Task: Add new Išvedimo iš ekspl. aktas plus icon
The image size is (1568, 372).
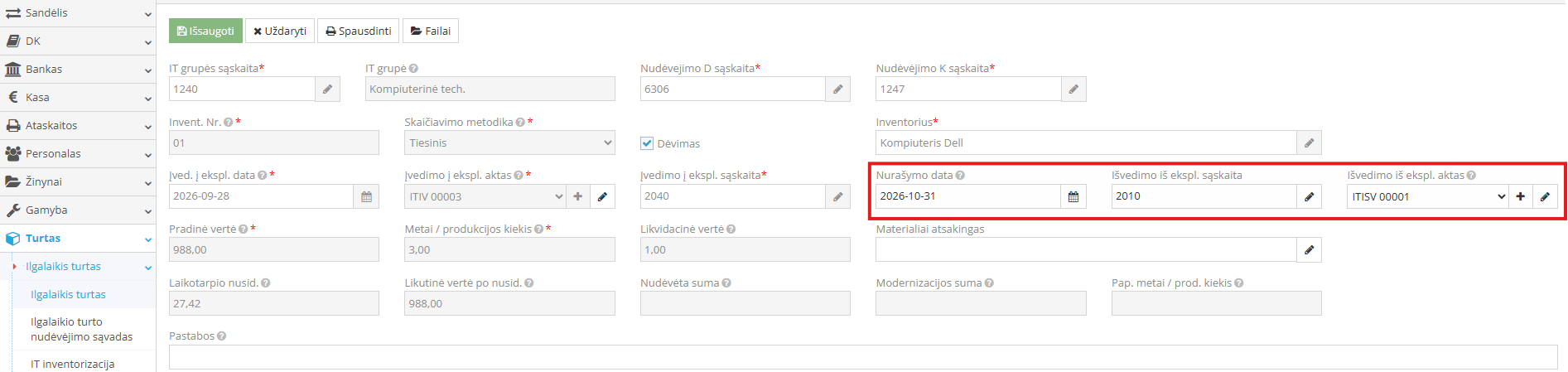Action: tap(1520, 196)
